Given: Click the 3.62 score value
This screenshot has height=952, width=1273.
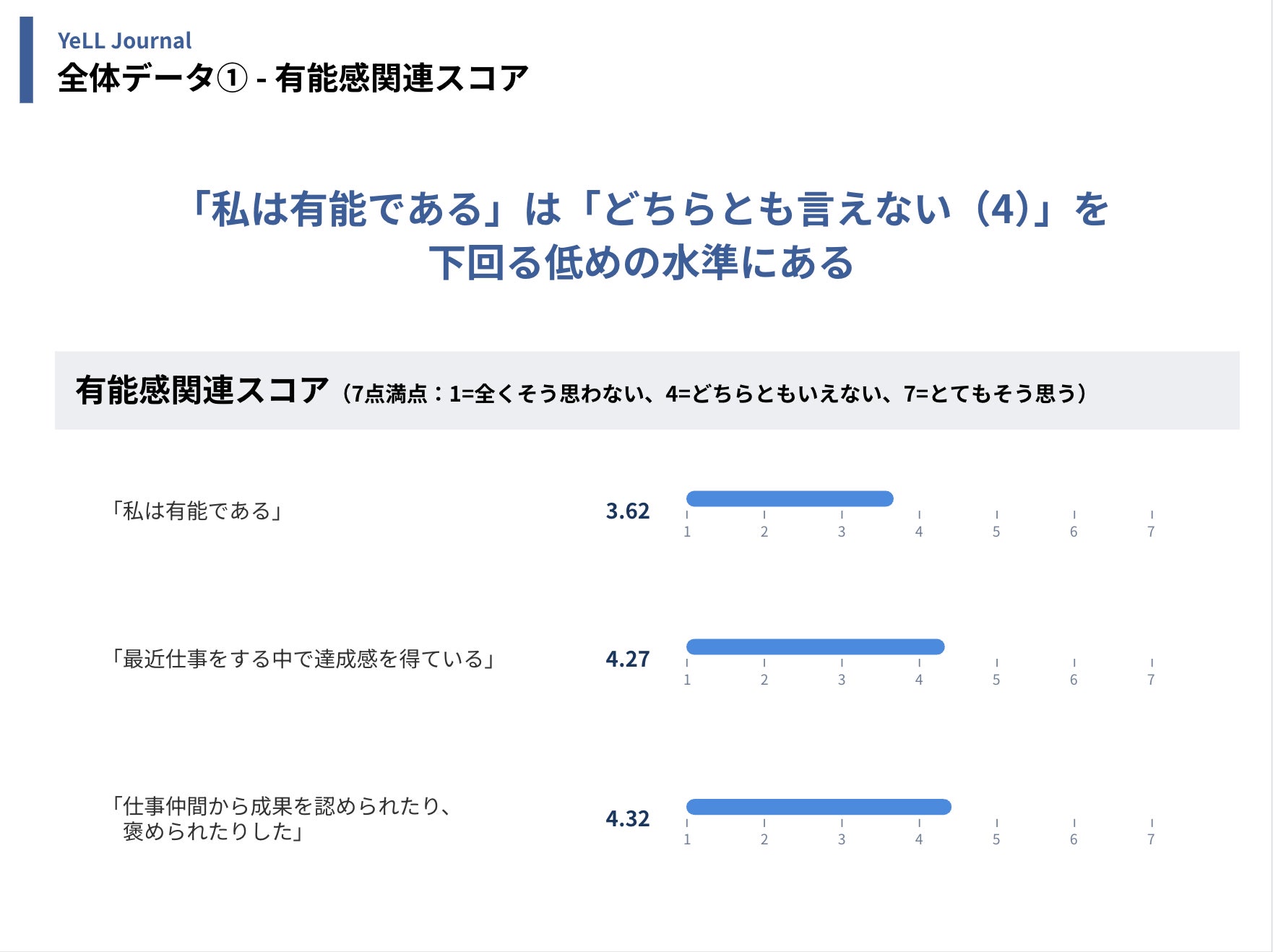Looking at the screenshot, I should coord(627,511).
